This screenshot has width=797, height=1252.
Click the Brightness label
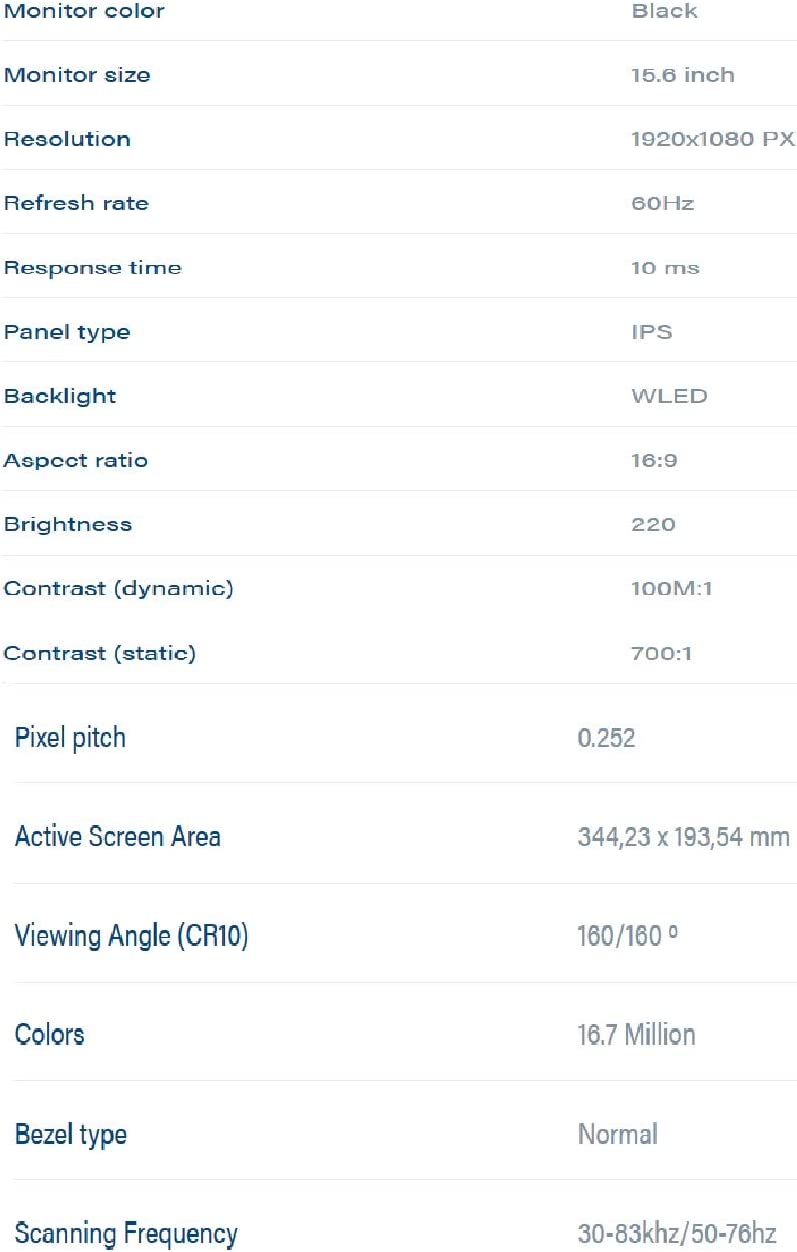pos(68,524)
